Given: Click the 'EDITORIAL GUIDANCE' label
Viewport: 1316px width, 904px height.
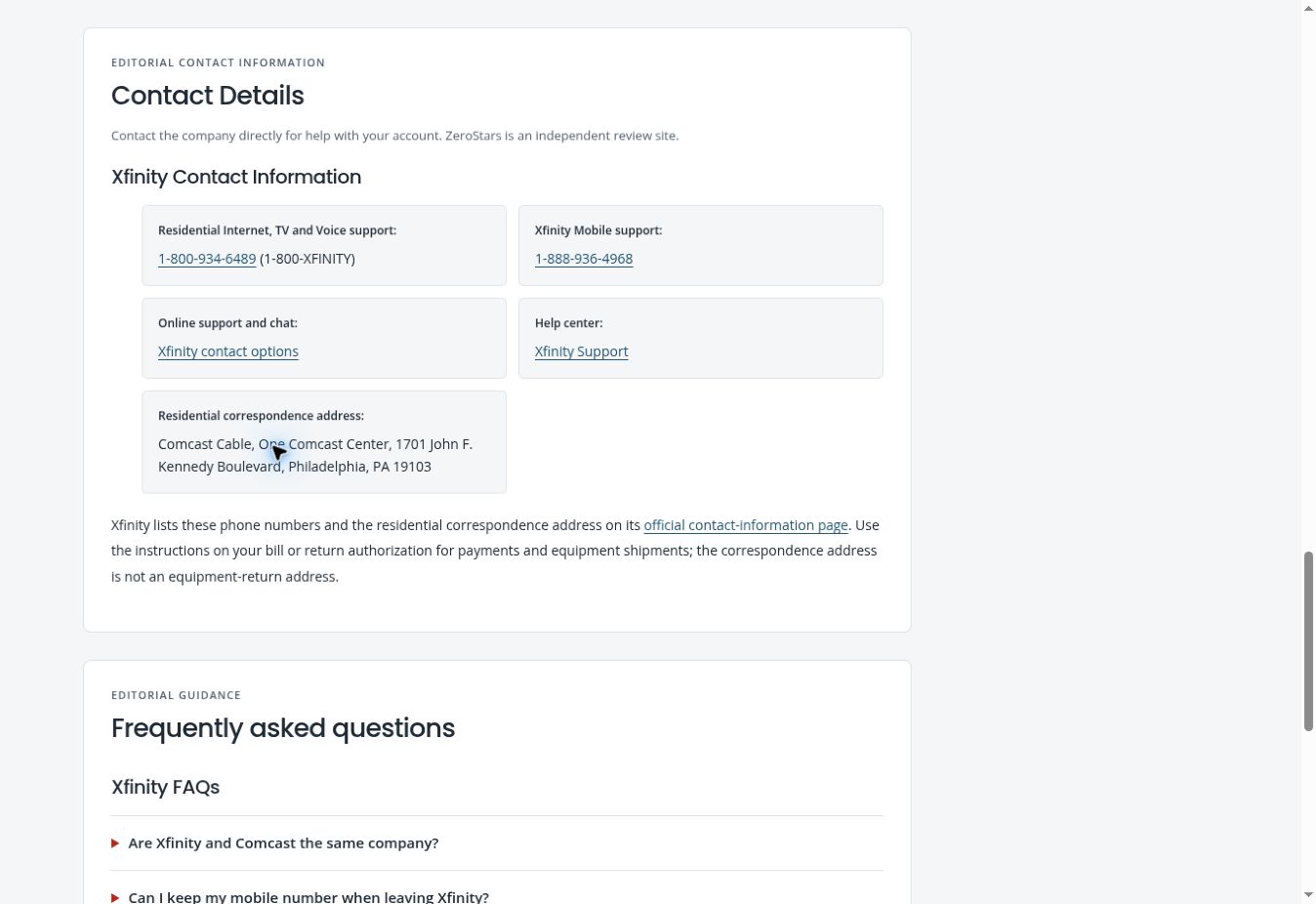Looking at the screenshot, I should pyautogui.click(x=176, y=695).
